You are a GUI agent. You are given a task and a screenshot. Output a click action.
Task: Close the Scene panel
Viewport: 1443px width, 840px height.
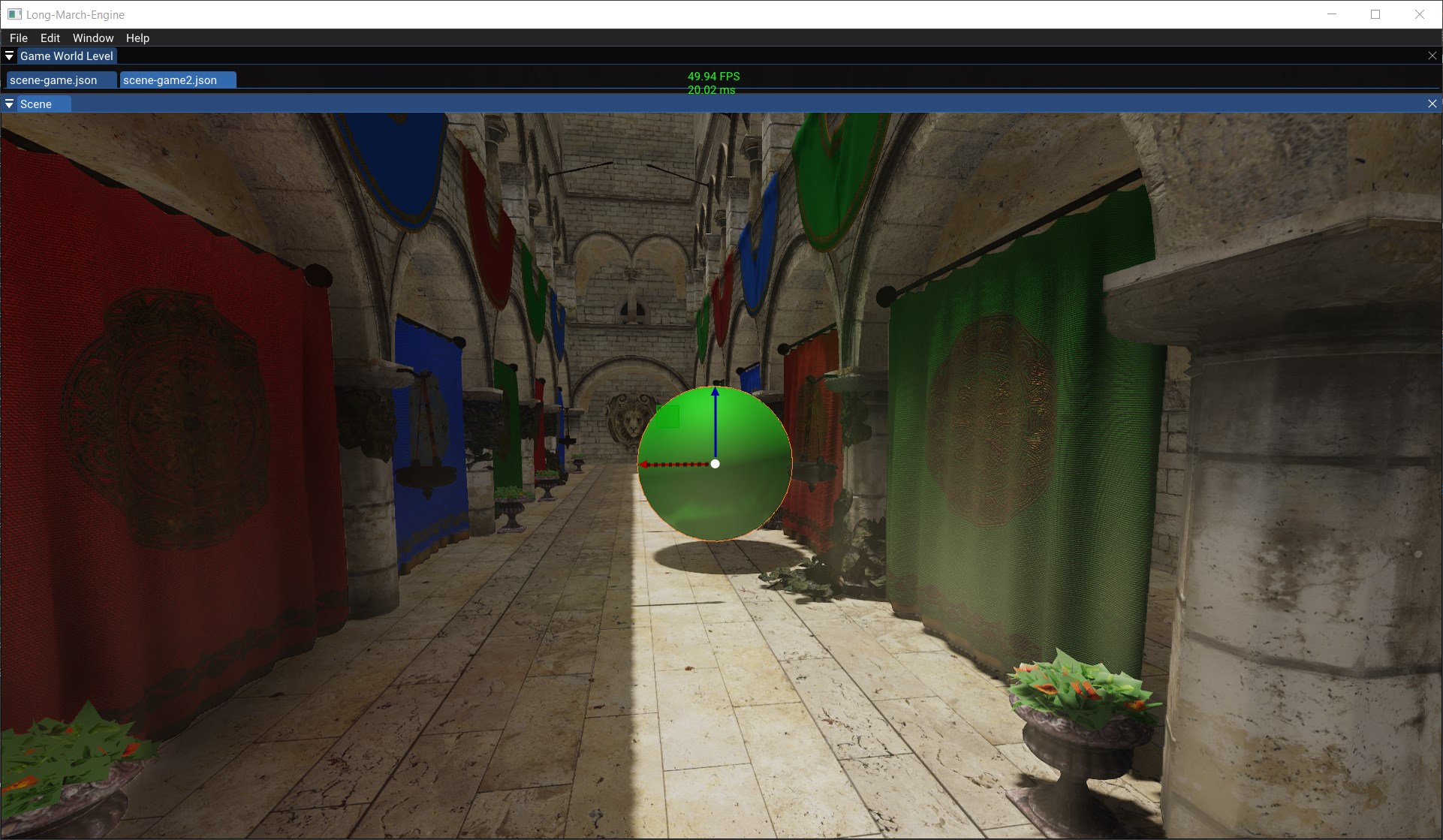click(x=1432, y=104)
